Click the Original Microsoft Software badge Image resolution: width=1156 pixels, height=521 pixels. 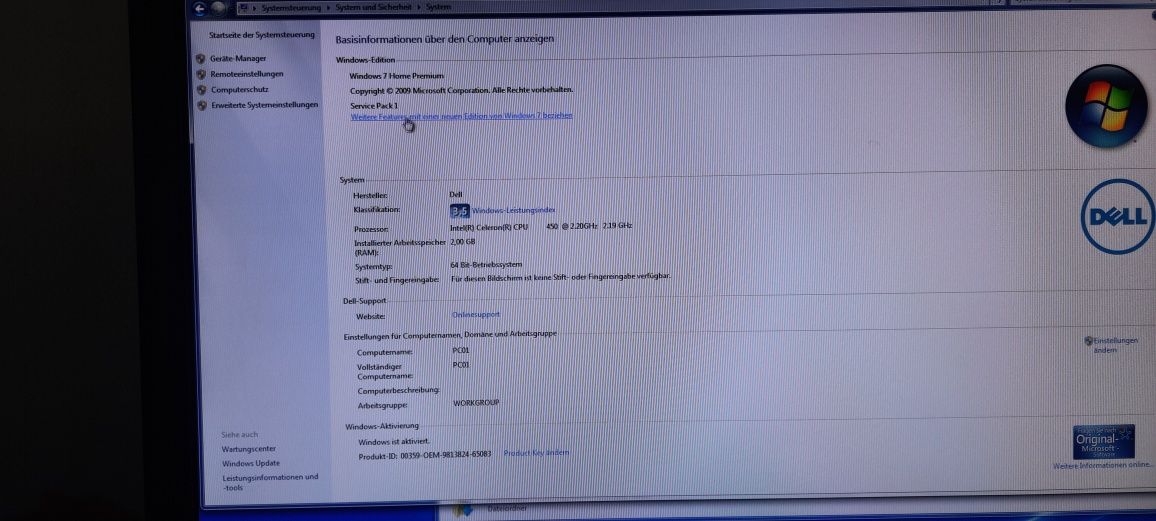[1104, 441]
